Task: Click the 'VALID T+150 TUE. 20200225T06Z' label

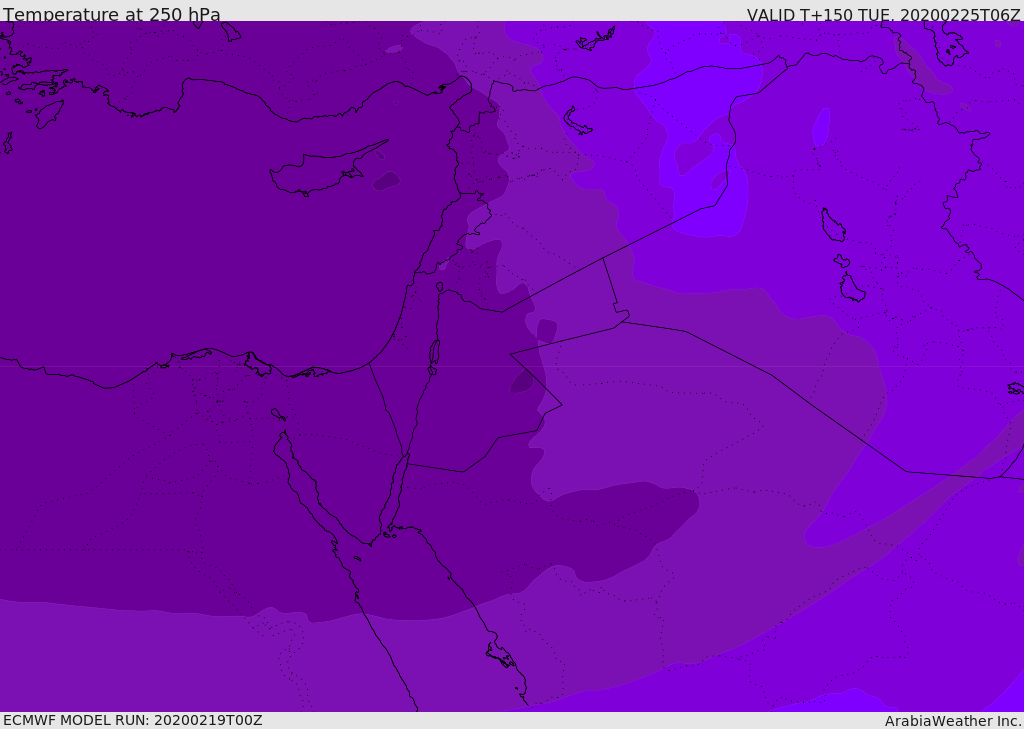Action: [x=884, y=15]
